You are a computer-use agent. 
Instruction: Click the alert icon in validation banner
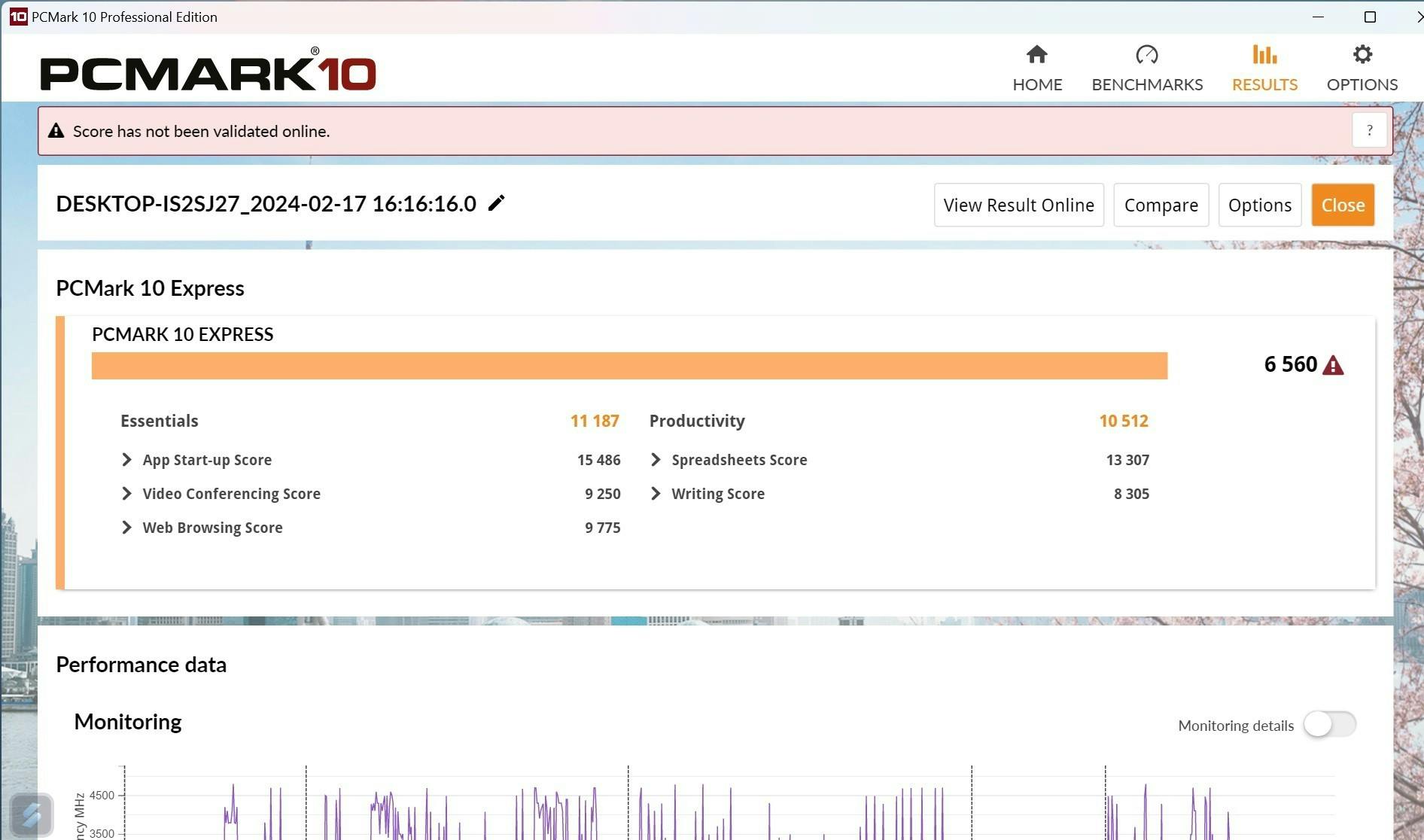56,131
